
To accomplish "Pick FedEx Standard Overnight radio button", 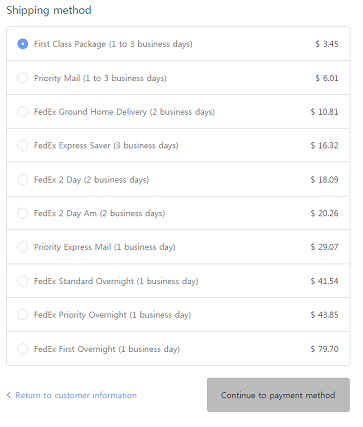I will click(23, 281).
